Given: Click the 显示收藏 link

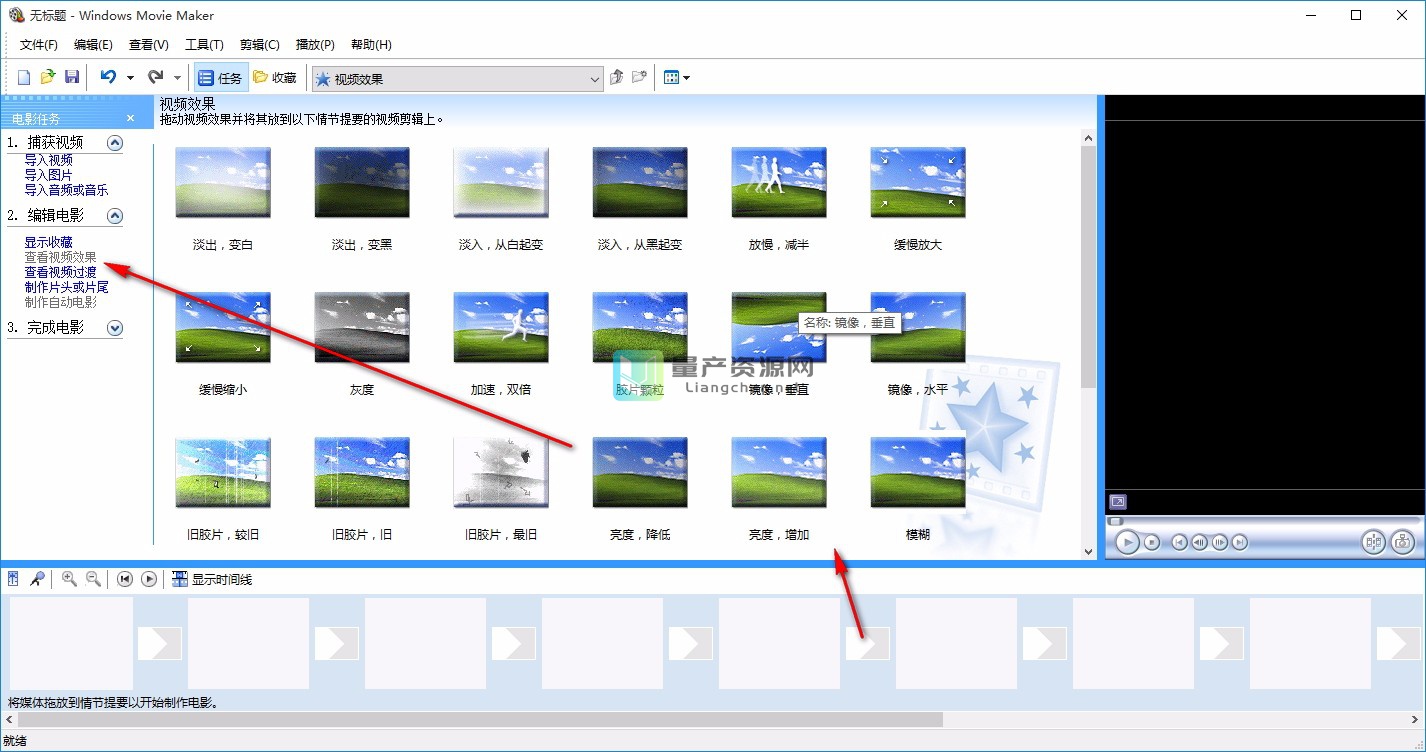Looking at the screenshot, I should coord(48,242).
